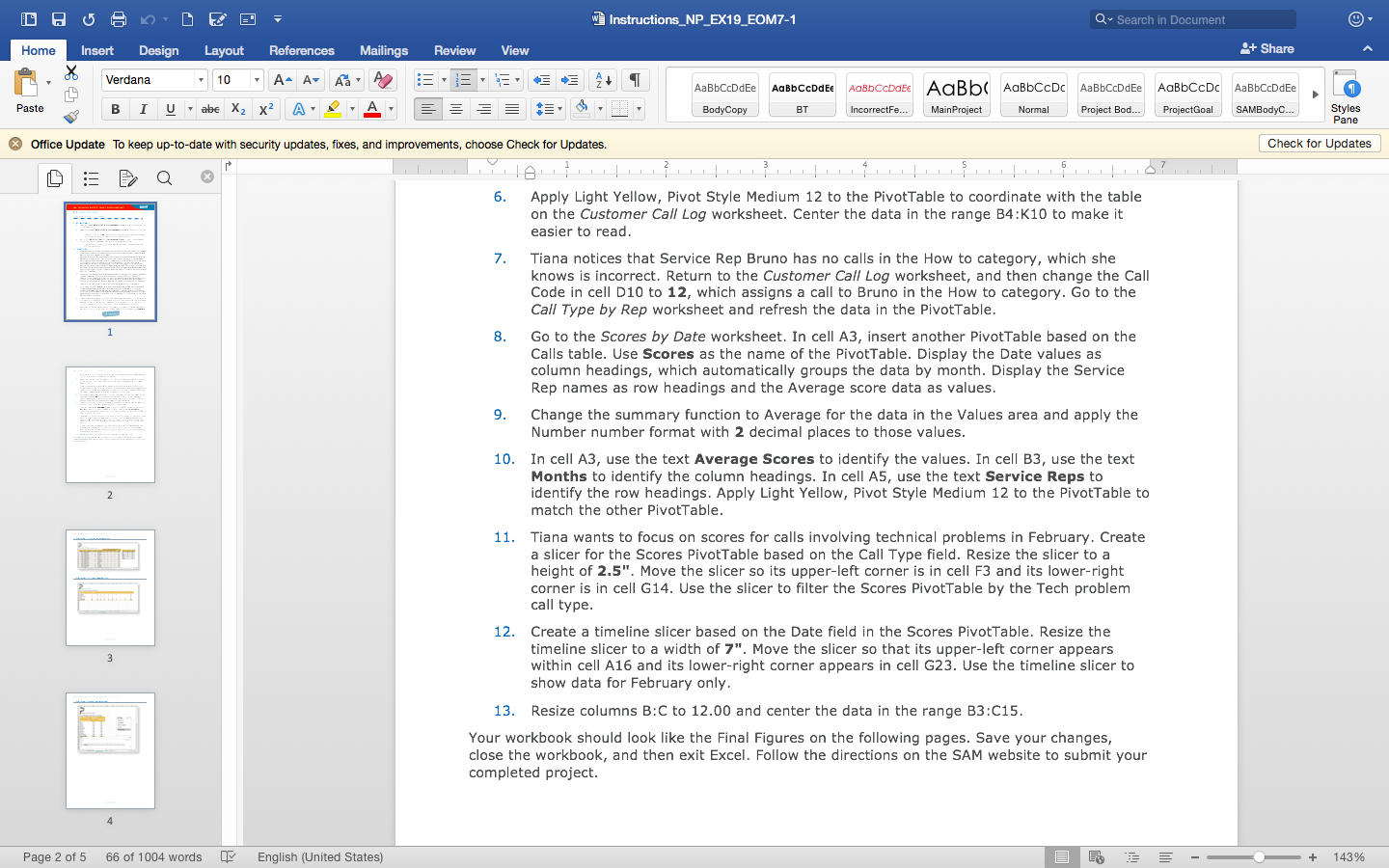Open the Search icon in the sidebar
Viewport: 1389px width, 868px height.
pyautogui.click(x=164, y=178)
